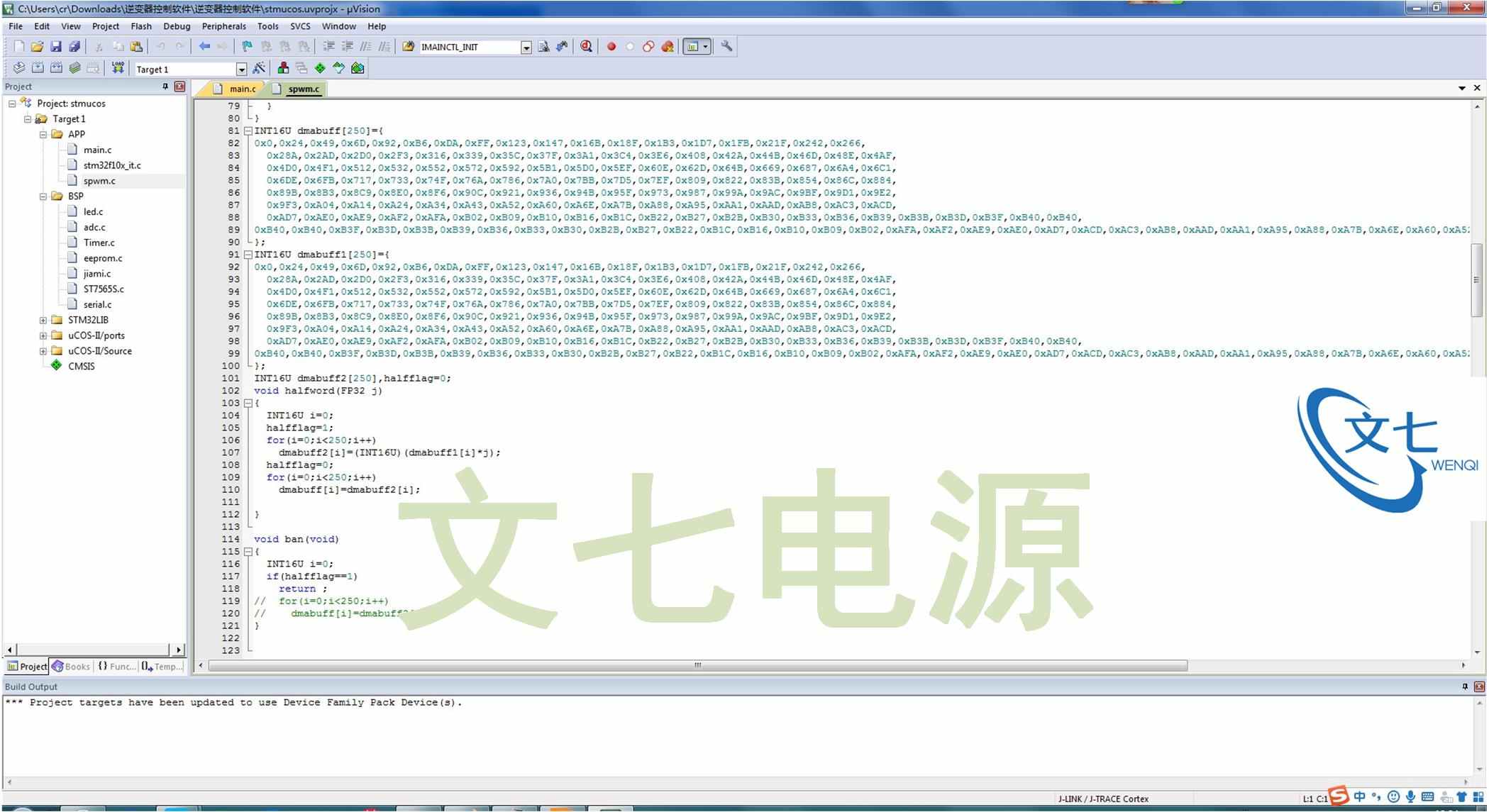Collapse the BSP group folder
Viewport: 1489px width, 812px height.
pyautogui.click(x=43, y=196)
